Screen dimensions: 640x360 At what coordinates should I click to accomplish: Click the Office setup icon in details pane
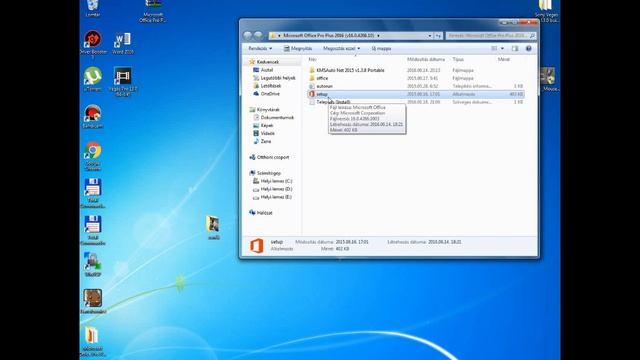pyautogui.click(x=257, y=246)
